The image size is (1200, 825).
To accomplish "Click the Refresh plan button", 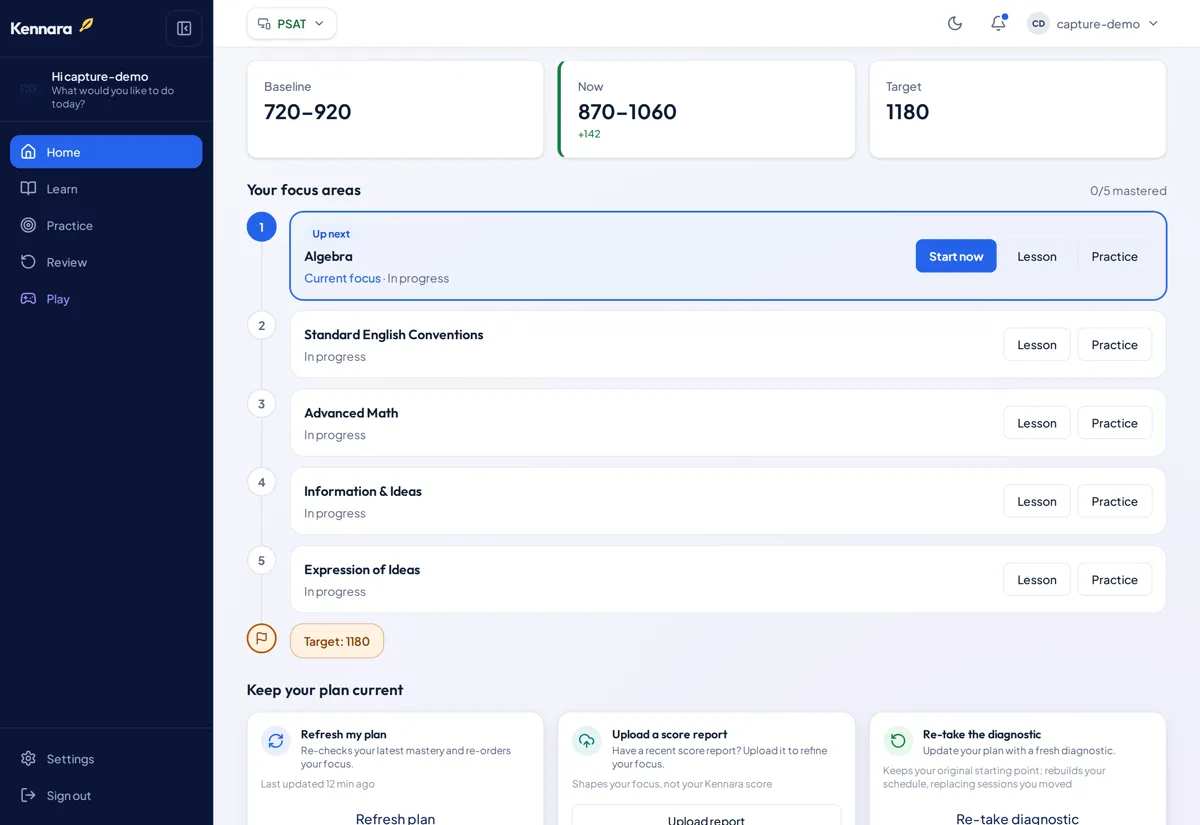I will [x=395, y=818].
